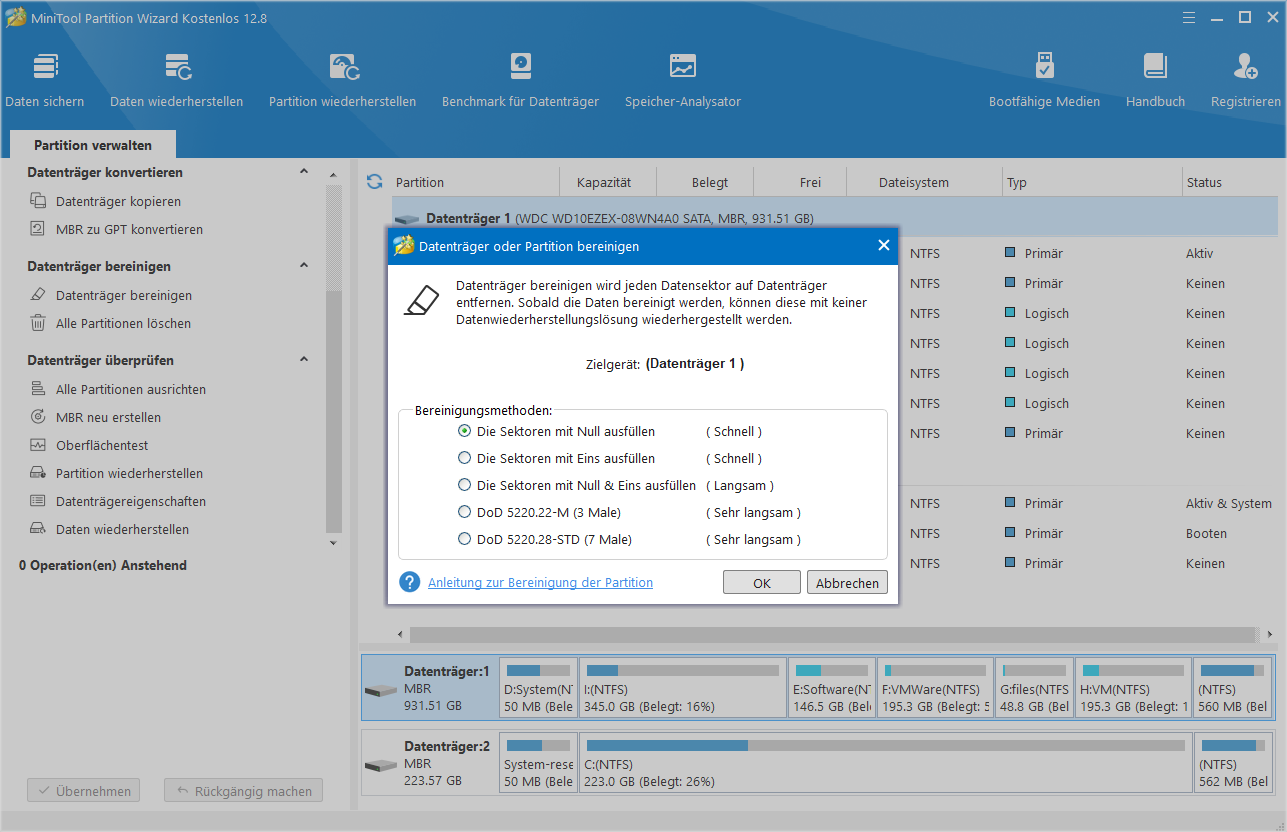1287x832 pixels.
Task: Select I:(NTFS) 345.0 GB partition block
Action: click(x=683, y=688)
